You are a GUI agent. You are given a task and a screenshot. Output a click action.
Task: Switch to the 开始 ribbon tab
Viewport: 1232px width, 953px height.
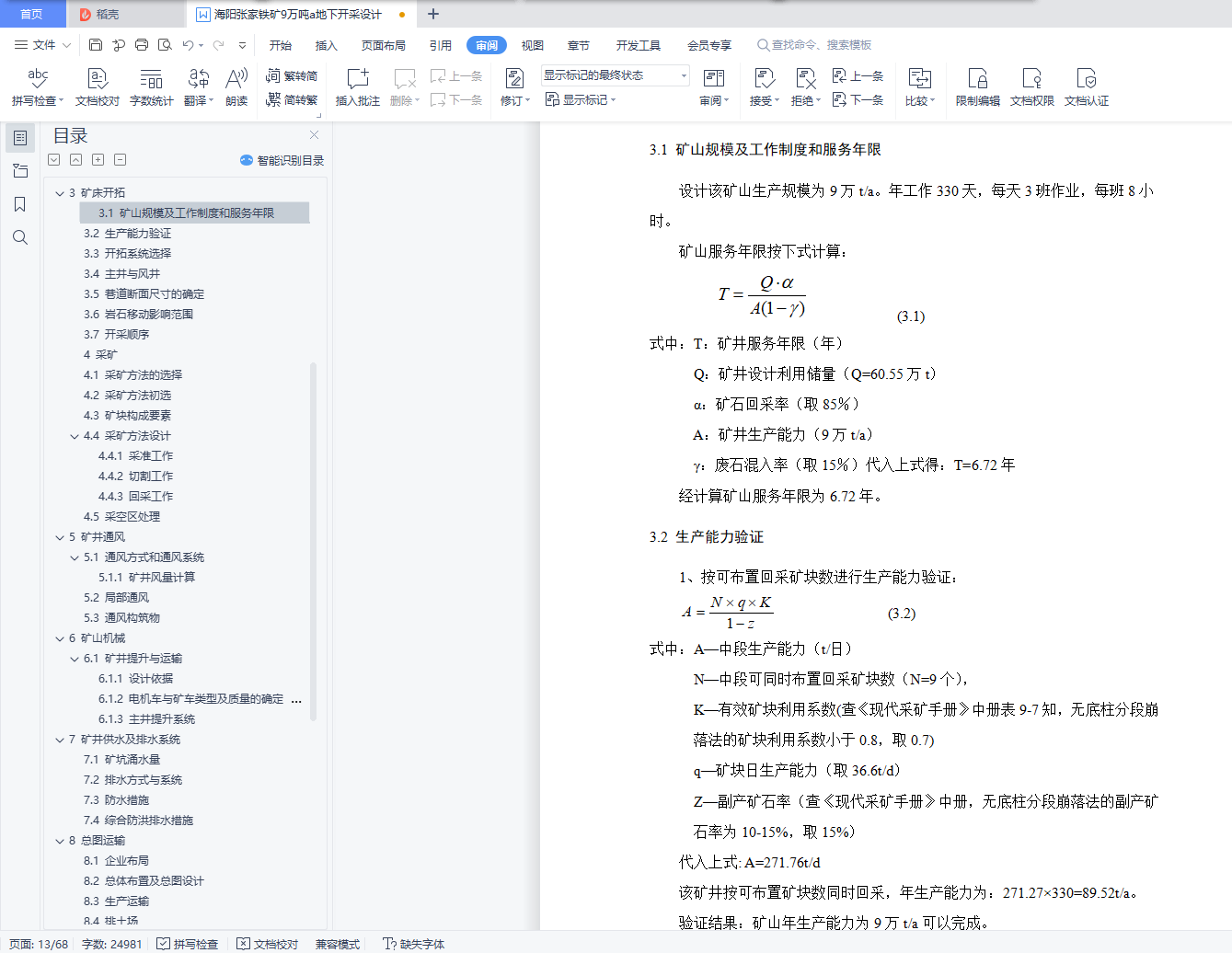[x=281, y=45]
